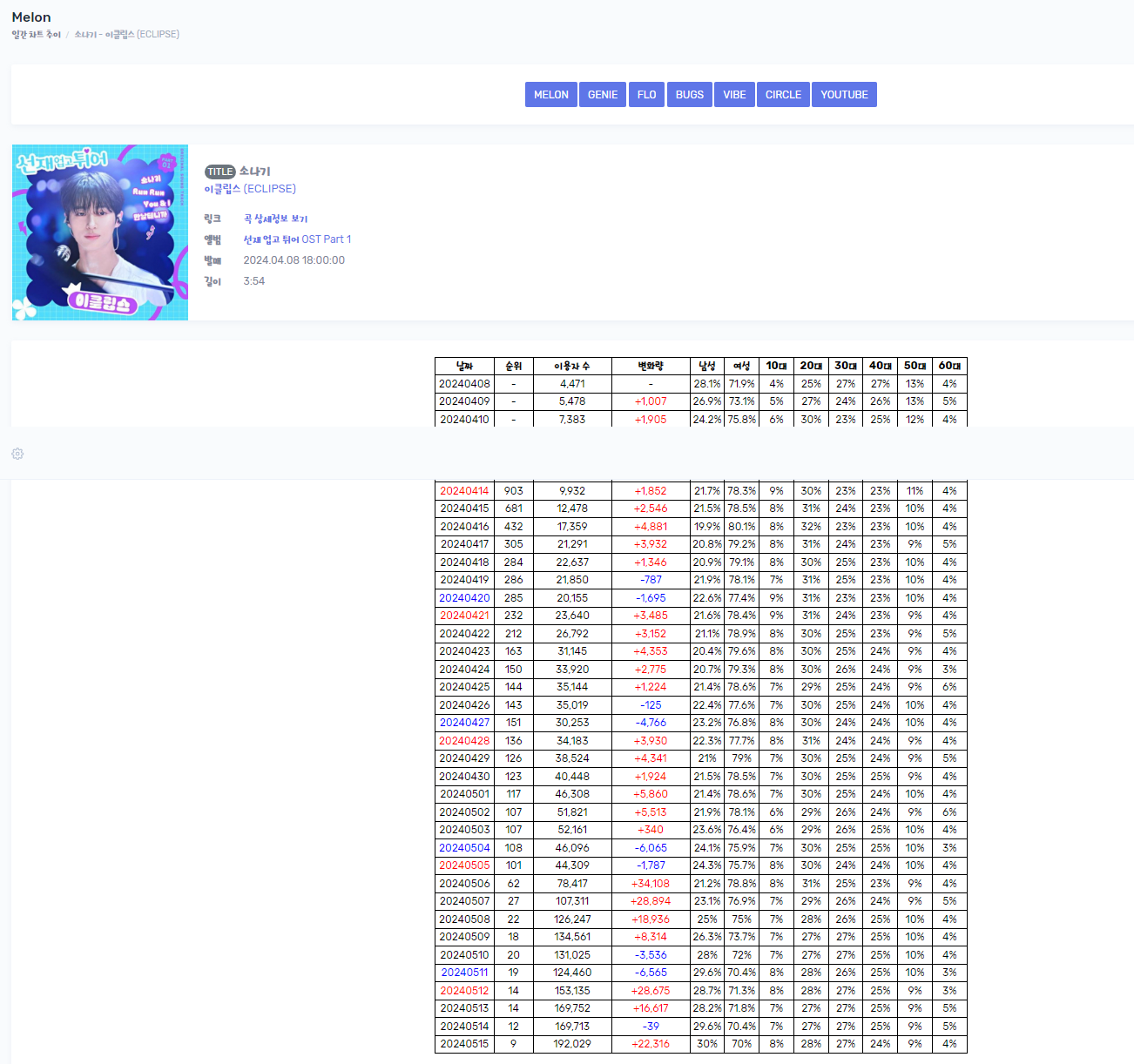The height and width of the screenshot is (1064, 1134).
Task: Click the release date 2024.04.08 18:00:00
Action: (x=294, y=260)
